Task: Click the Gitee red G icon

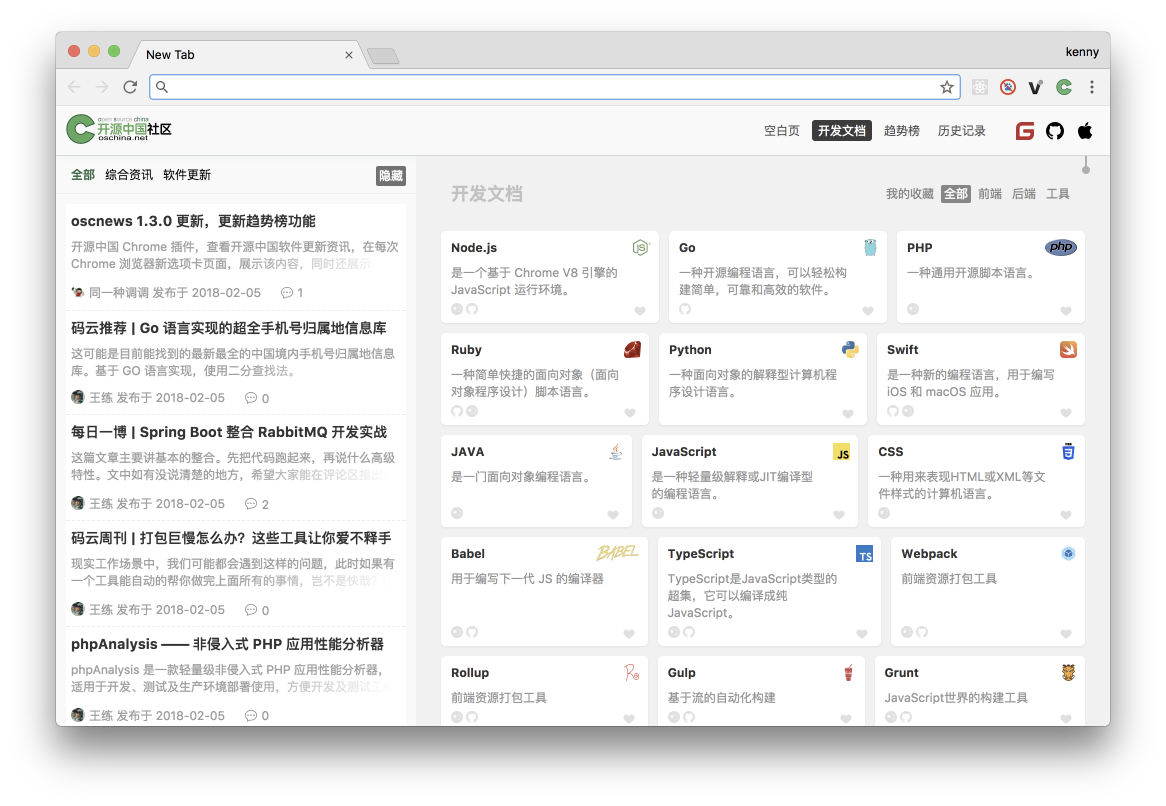Action: pos(1025,131)
